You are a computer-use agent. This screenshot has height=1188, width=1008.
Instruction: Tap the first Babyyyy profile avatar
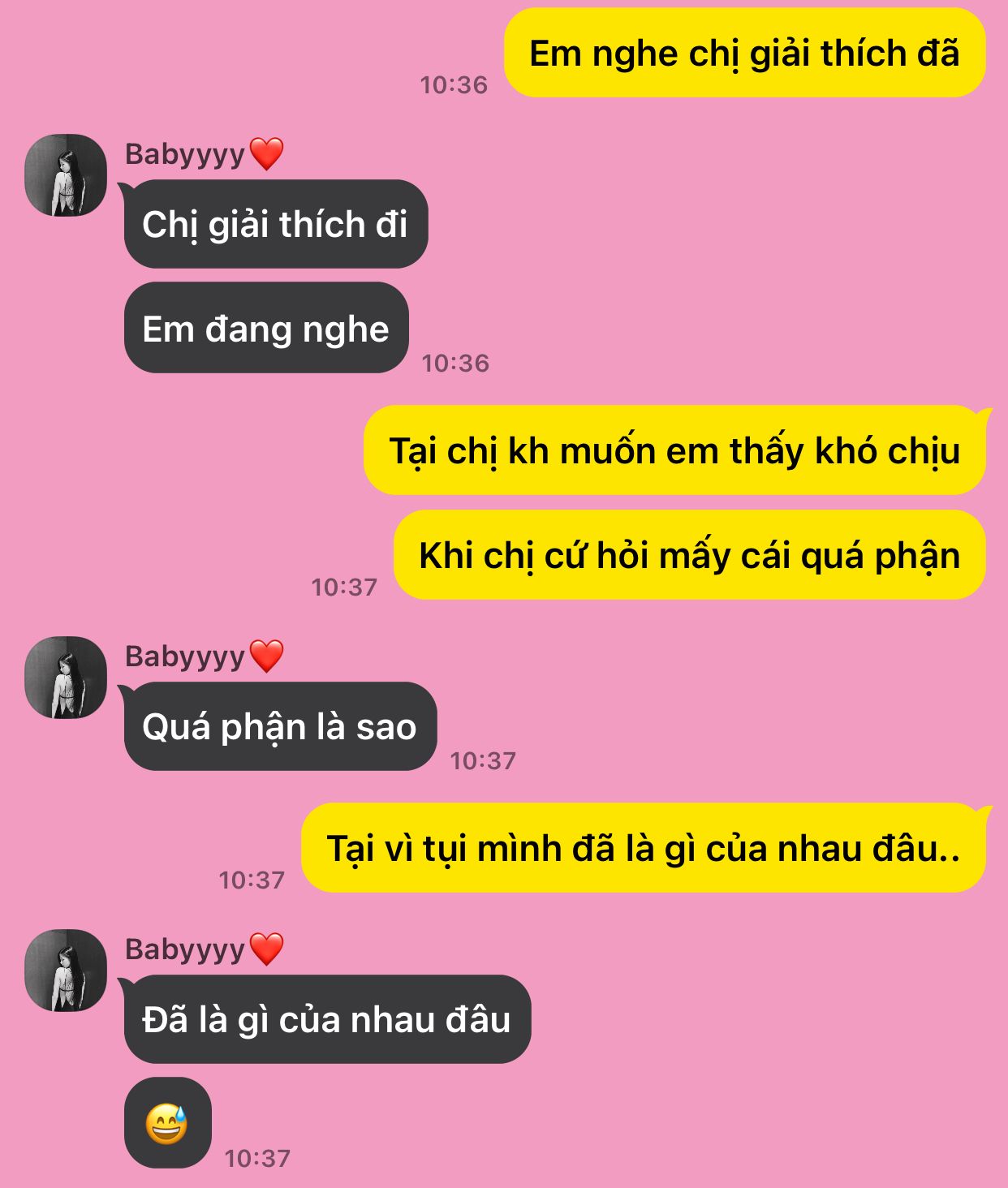pos(66,175)
